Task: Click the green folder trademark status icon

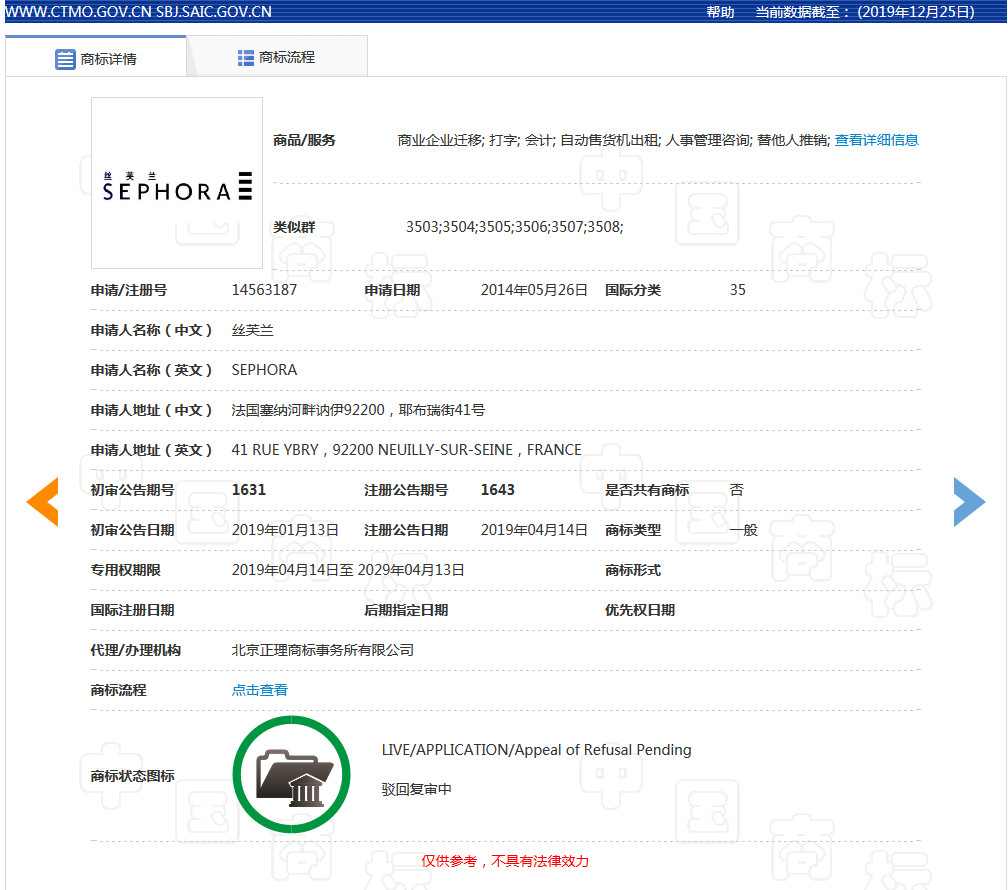Action: 292,774
